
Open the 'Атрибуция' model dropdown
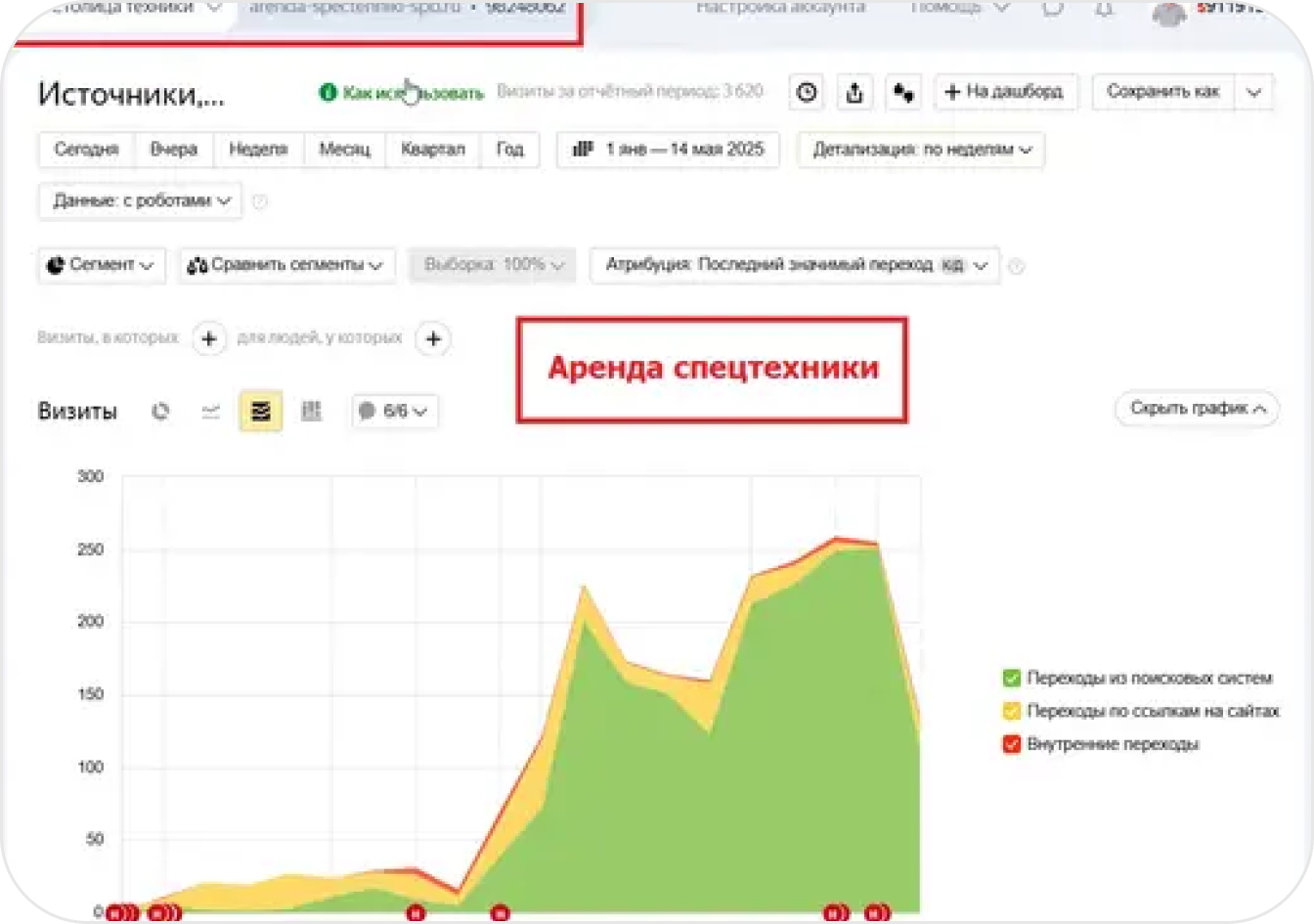(x=795, y=265)
